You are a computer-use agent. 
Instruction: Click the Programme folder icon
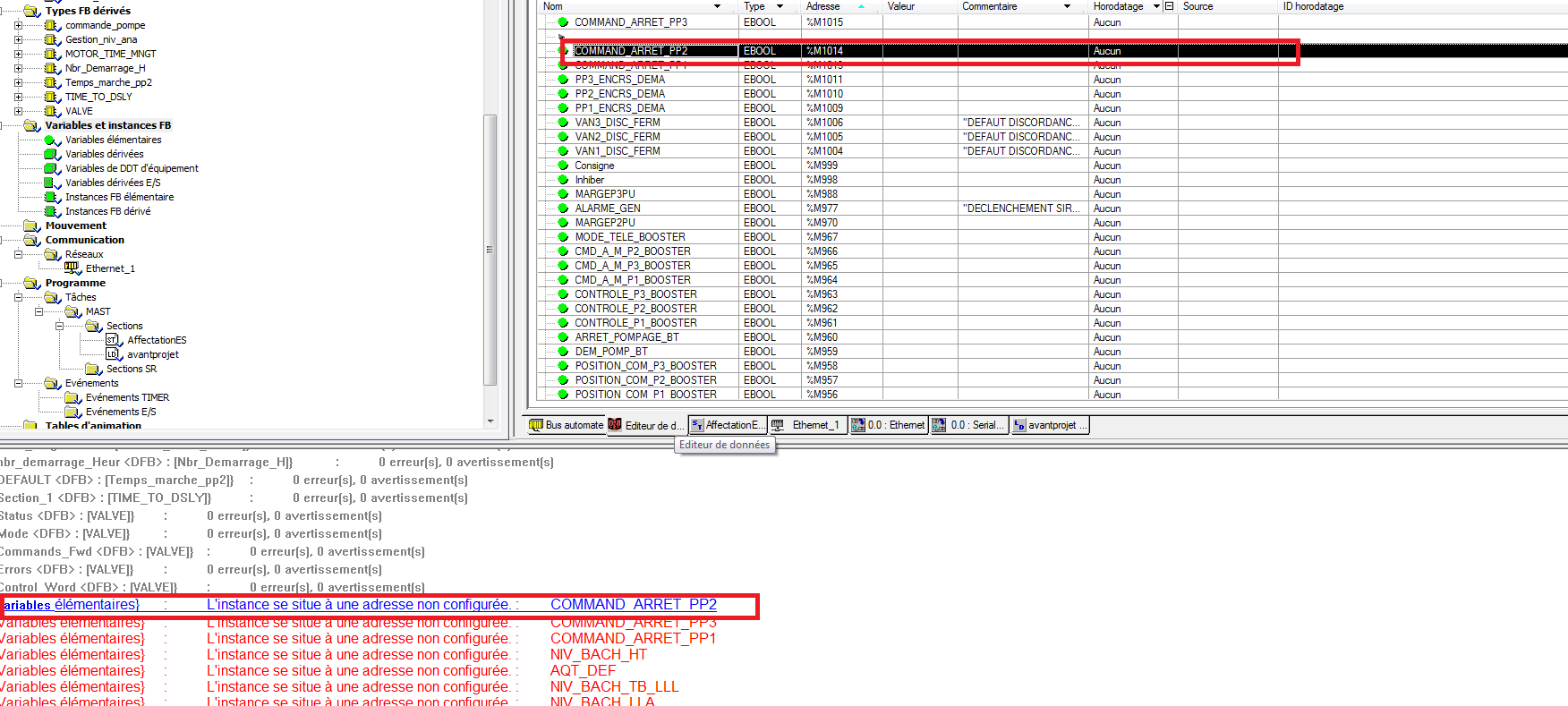coord(31,283)
